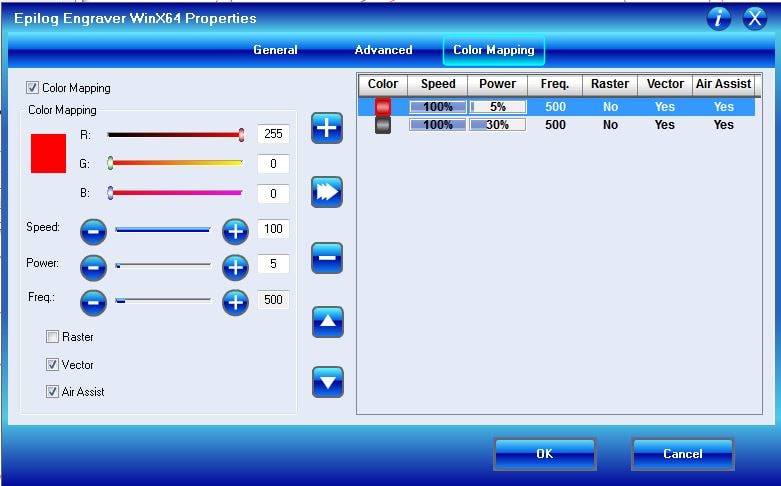
Task: Click the minus icon to remove mapped color
Action: [x=327, y=258]
